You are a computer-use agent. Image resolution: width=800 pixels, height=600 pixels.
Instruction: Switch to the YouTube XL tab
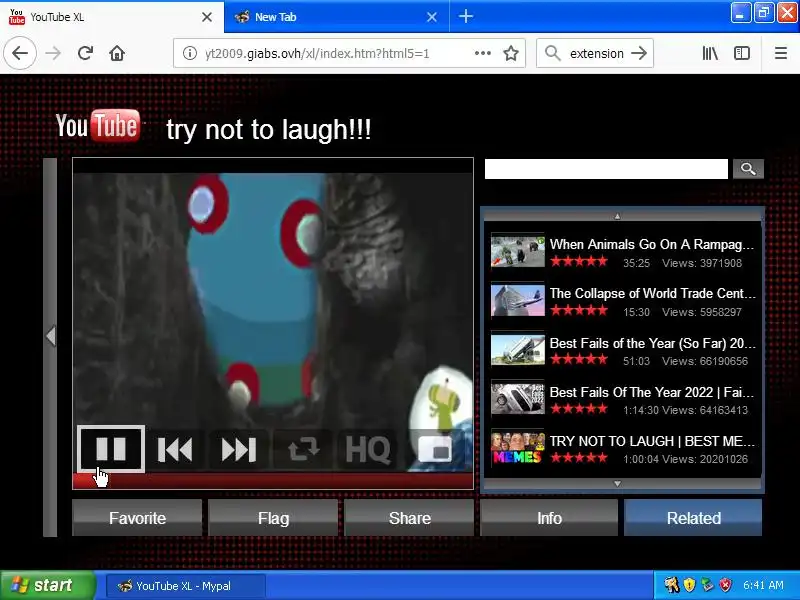pyautogui.click(x=112, y=17)
